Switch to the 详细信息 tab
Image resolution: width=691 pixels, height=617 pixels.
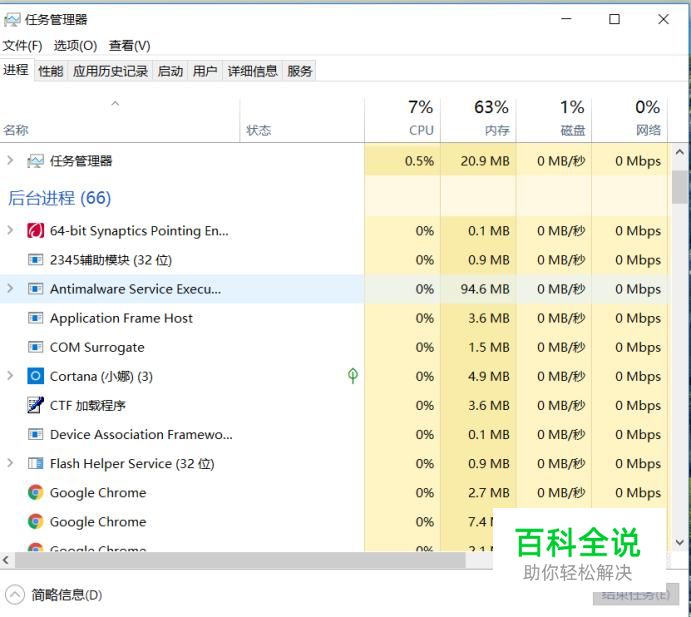click(253, 71)
